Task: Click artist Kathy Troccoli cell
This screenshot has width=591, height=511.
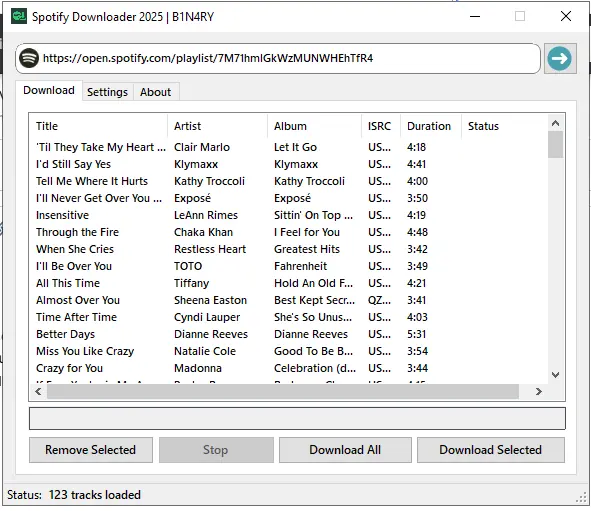Action: point(209,181)
